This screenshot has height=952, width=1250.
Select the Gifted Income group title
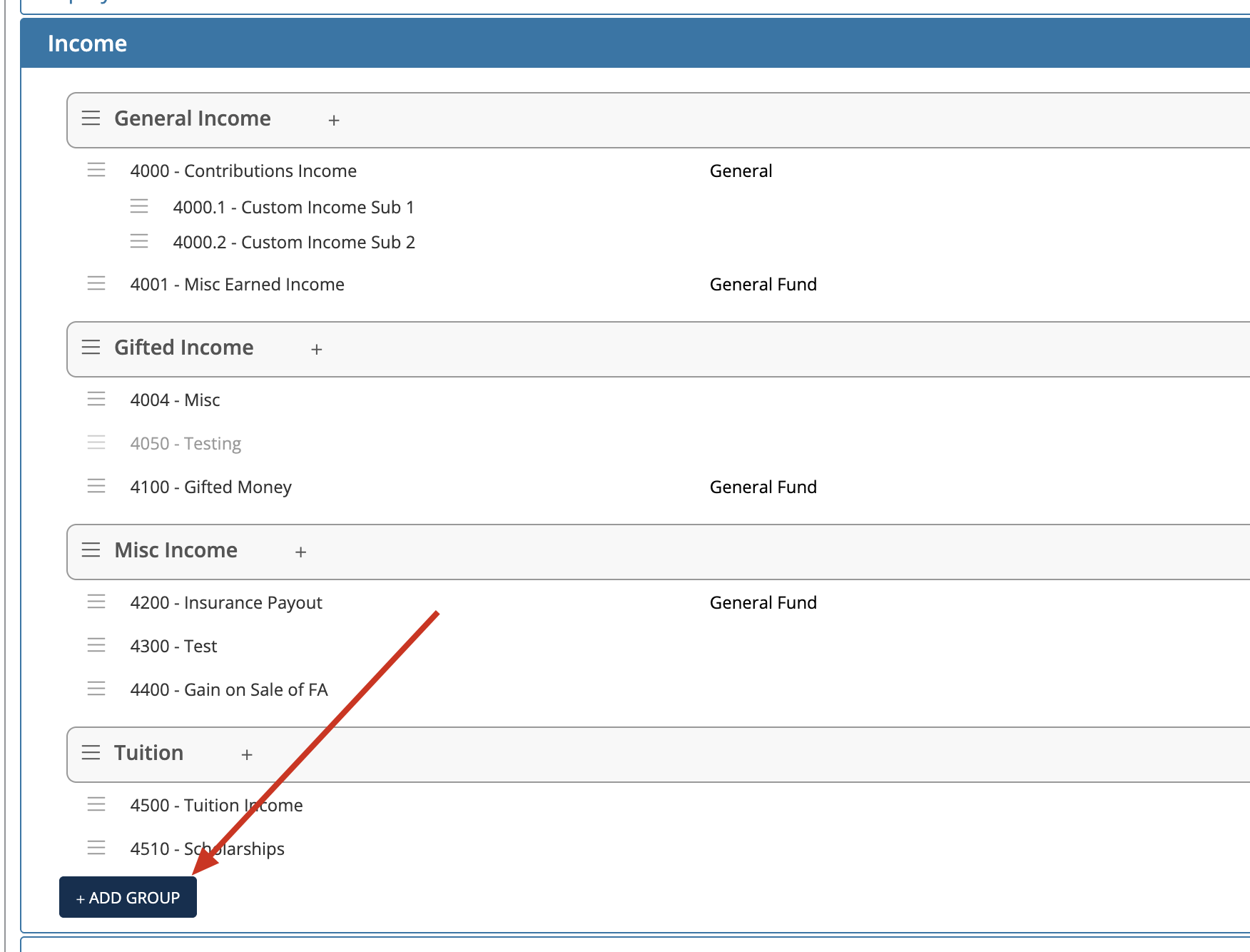tap(184, 348)
